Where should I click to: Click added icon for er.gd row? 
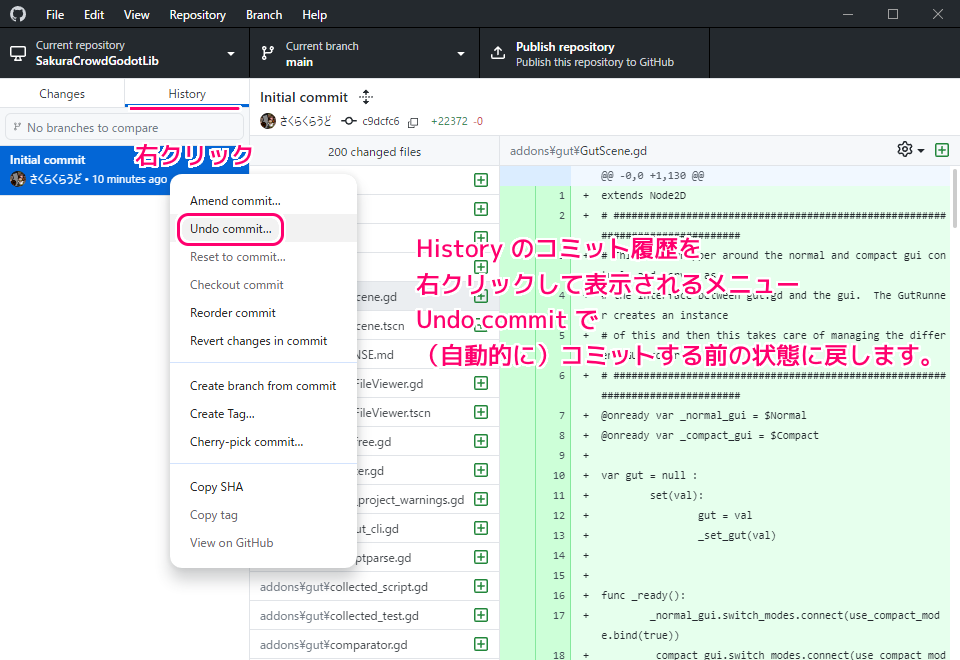tap(481, 470)
